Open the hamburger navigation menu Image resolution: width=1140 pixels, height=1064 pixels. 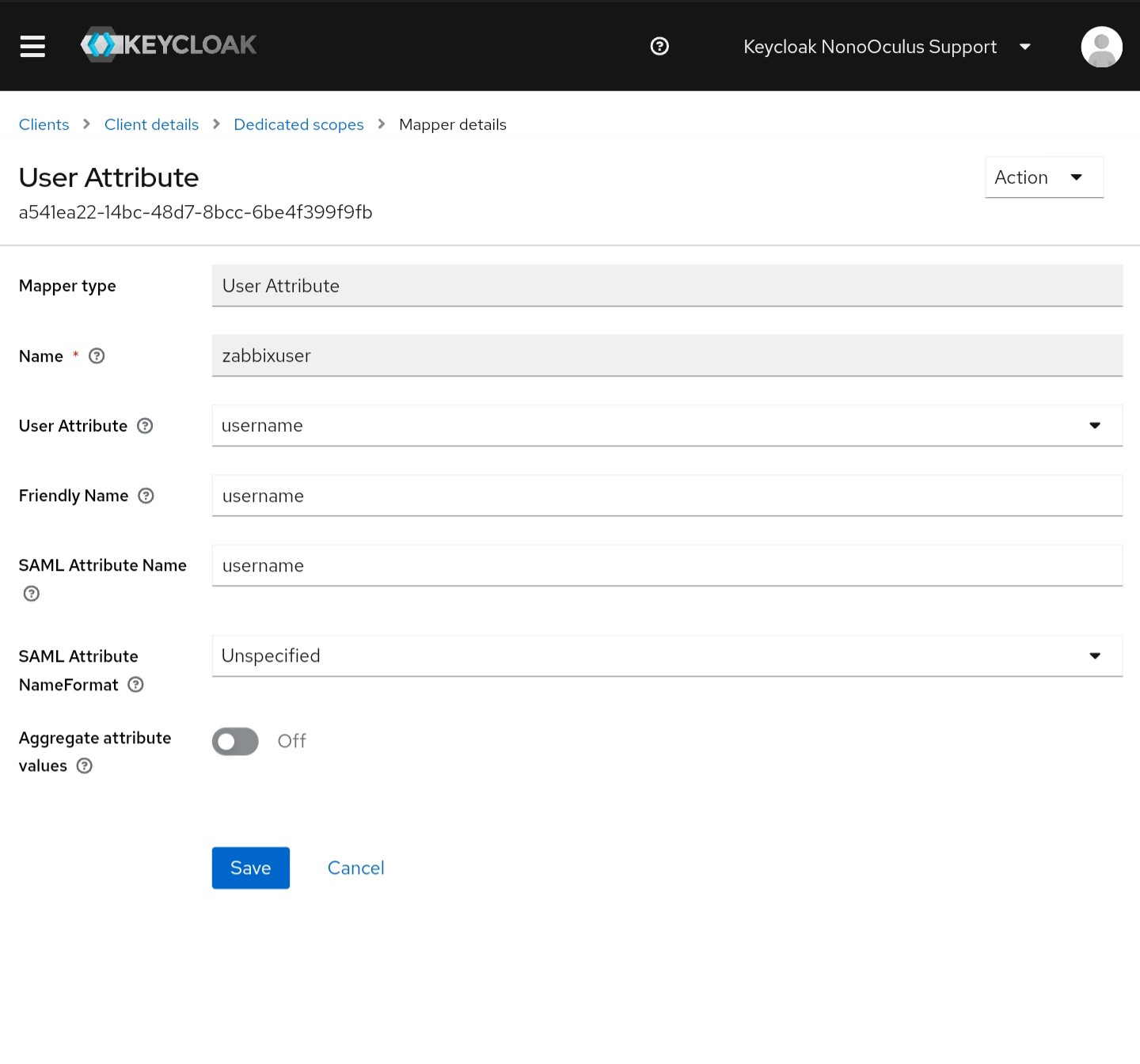click(32, 46)
